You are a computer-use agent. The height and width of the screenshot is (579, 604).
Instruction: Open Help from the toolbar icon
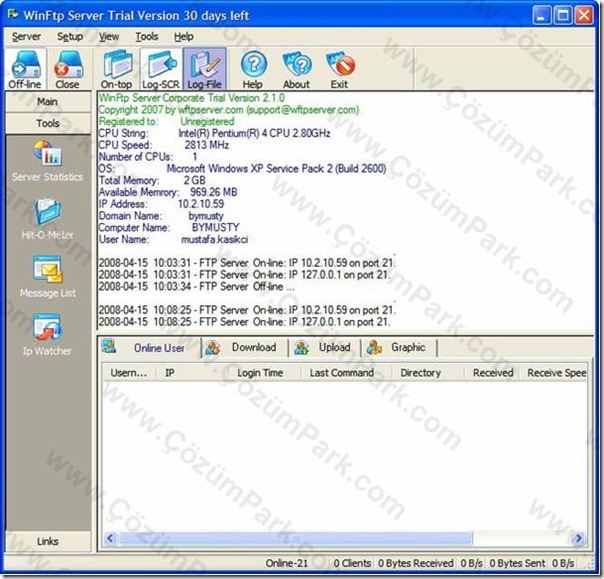253,69
